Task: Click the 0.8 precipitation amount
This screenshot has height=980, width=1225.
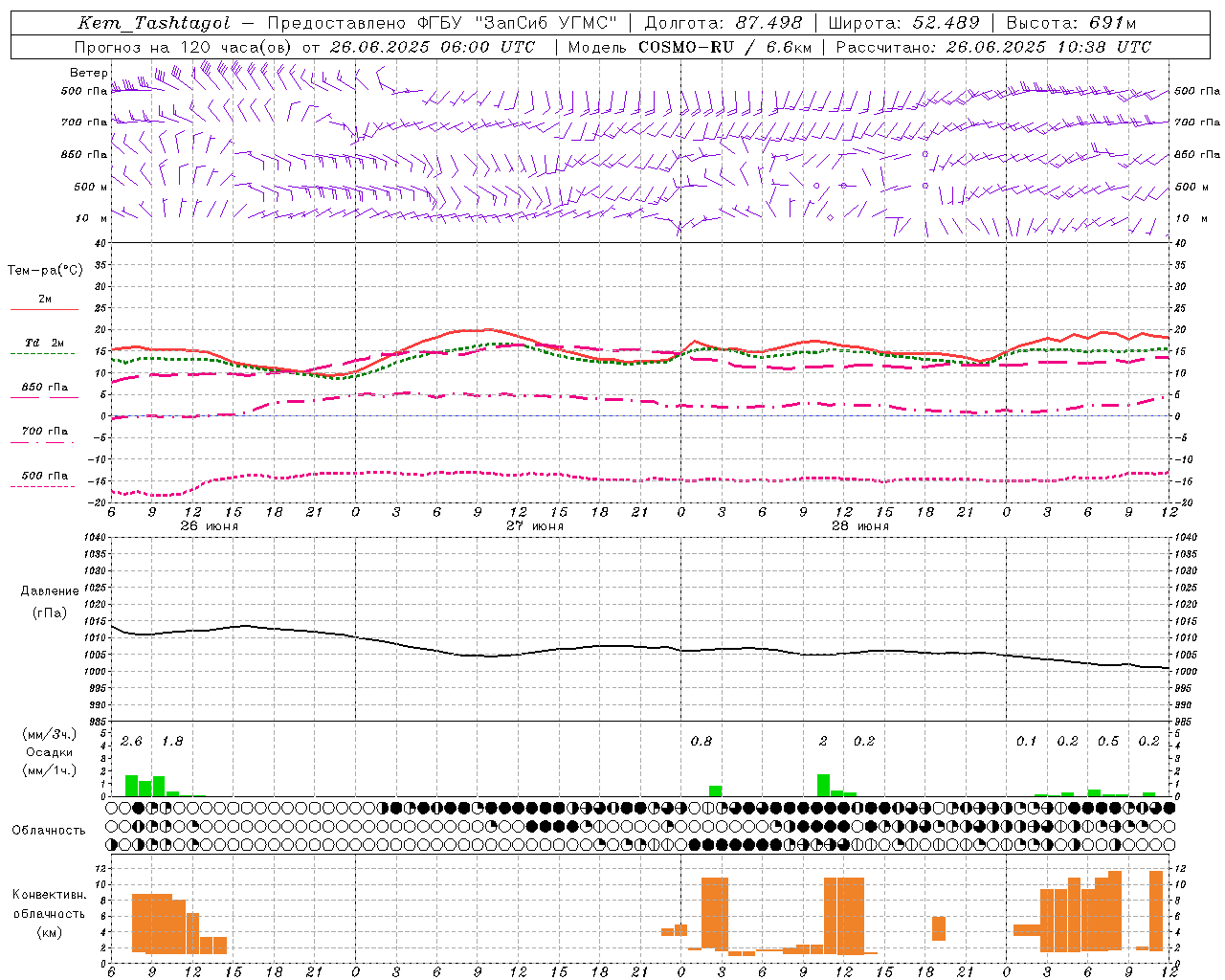Action: (x=702, y=742)
